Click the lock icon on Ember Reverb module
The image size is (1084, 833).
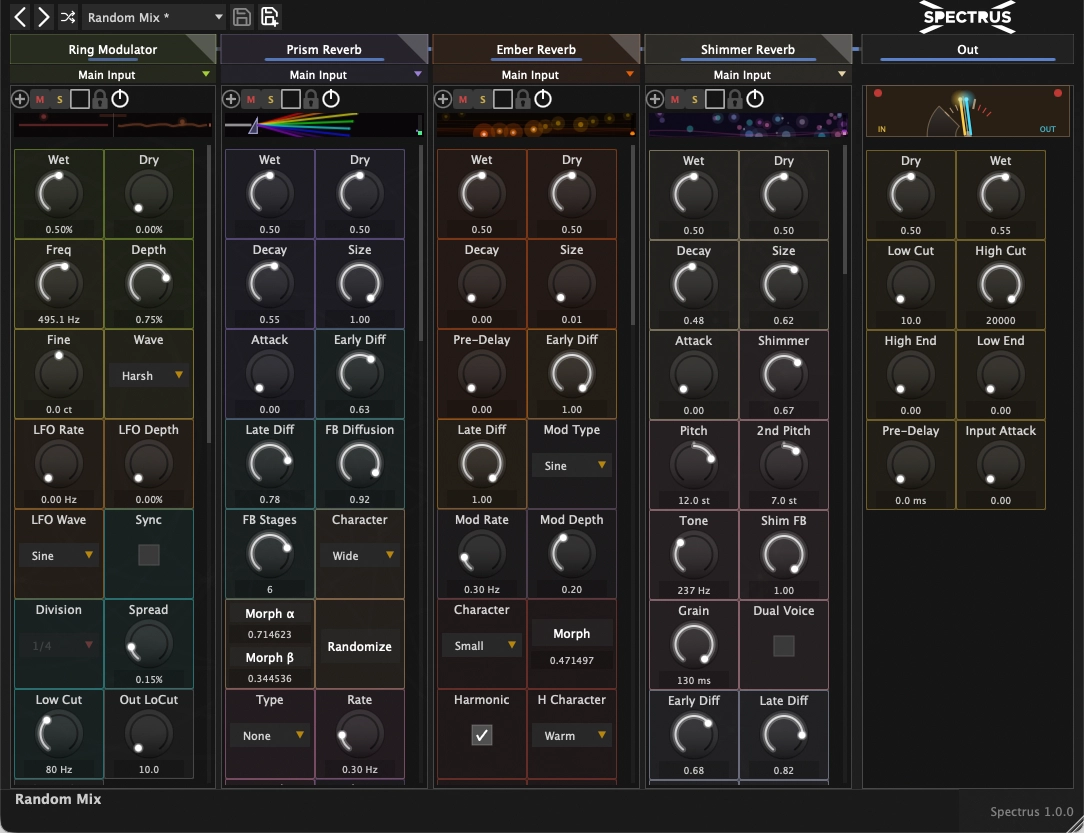523,99
